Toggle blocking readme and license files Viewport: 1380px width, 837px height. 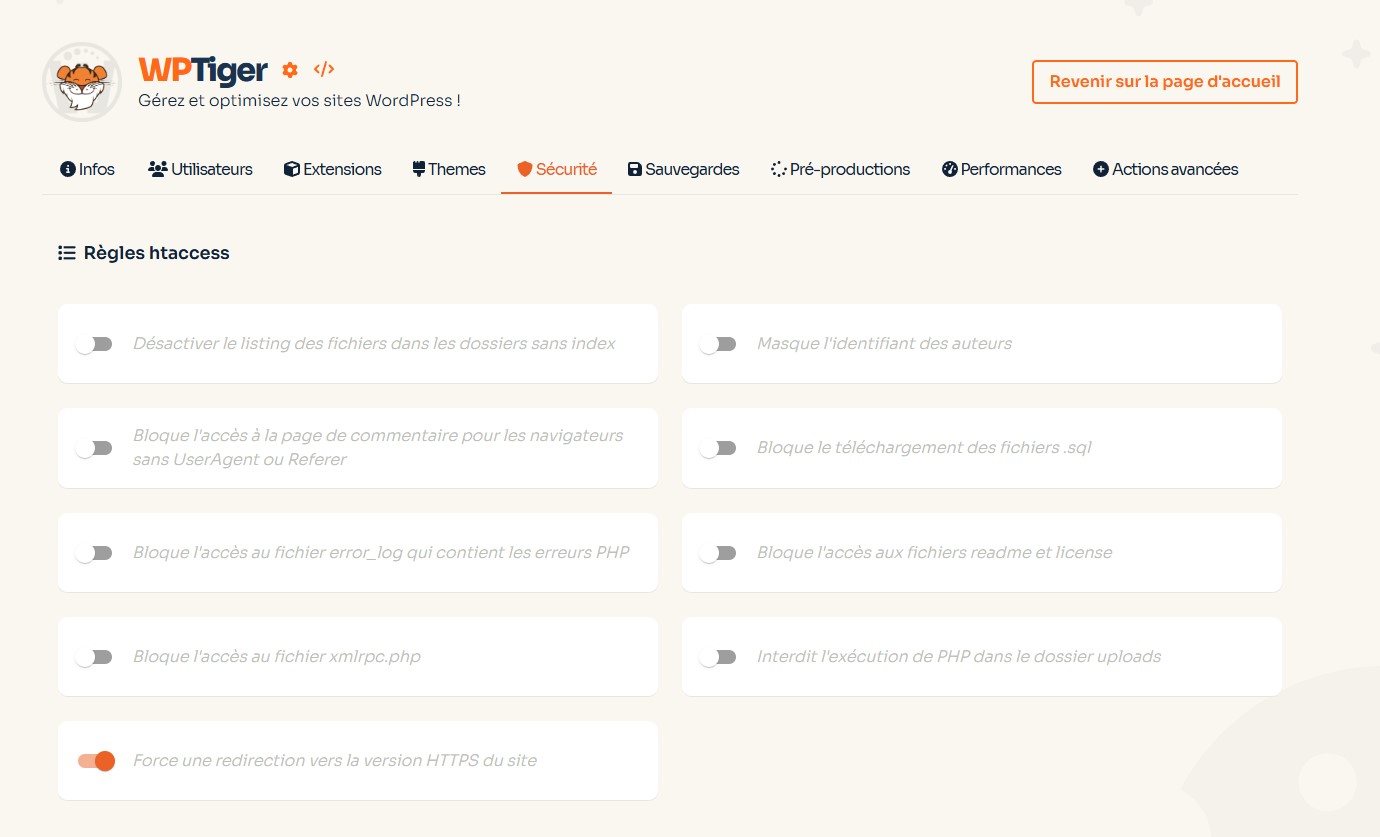pyautogui.click(x=718, y=553)
